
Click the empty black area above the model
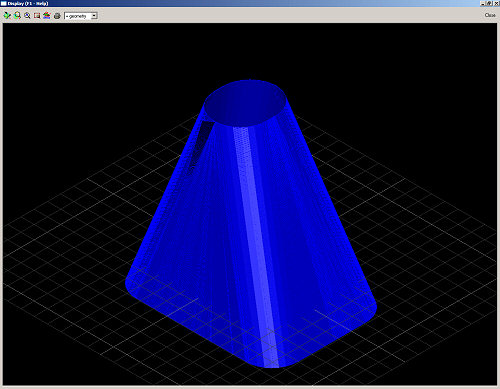[250, 50]
